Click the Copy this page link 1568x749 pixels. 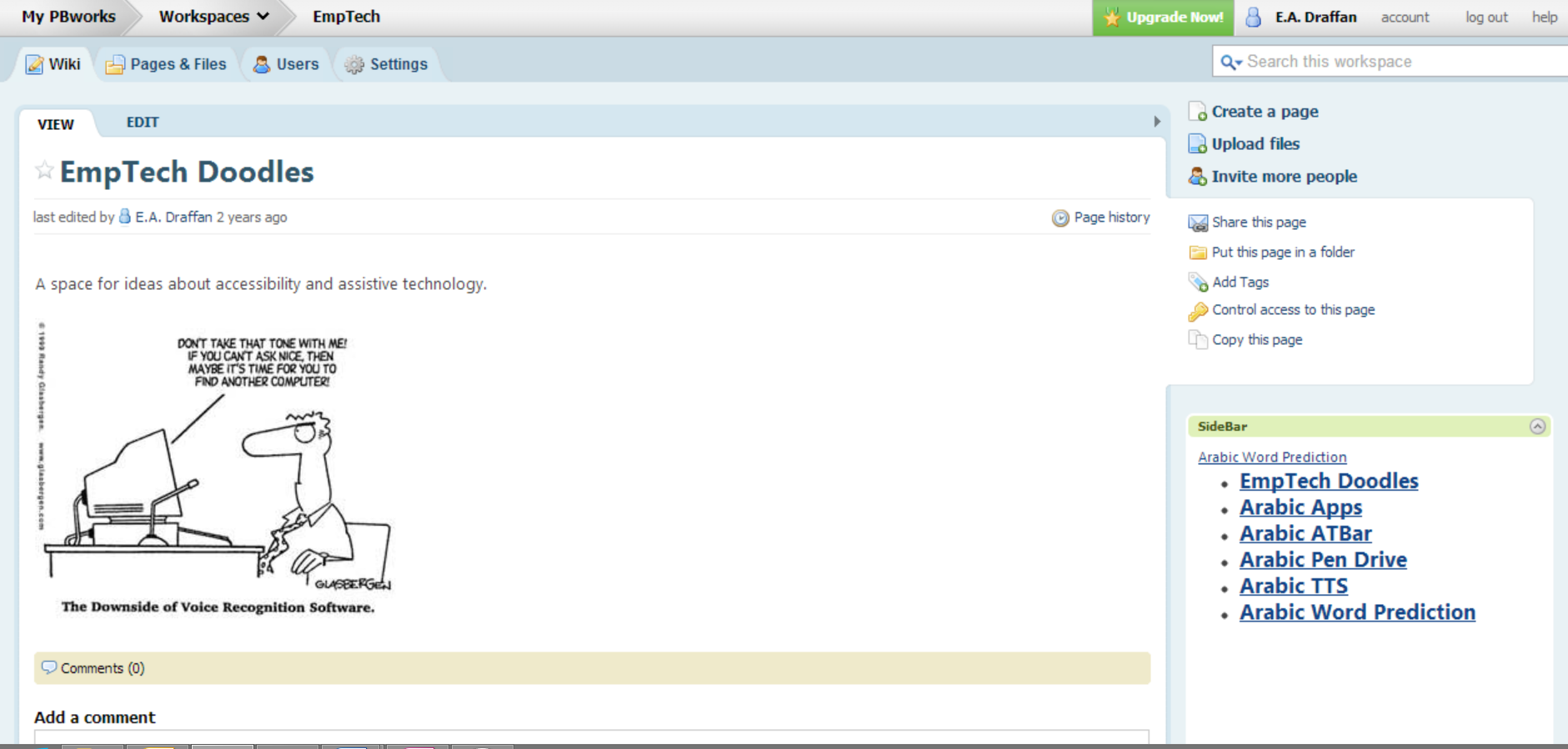pos(1257,340)
